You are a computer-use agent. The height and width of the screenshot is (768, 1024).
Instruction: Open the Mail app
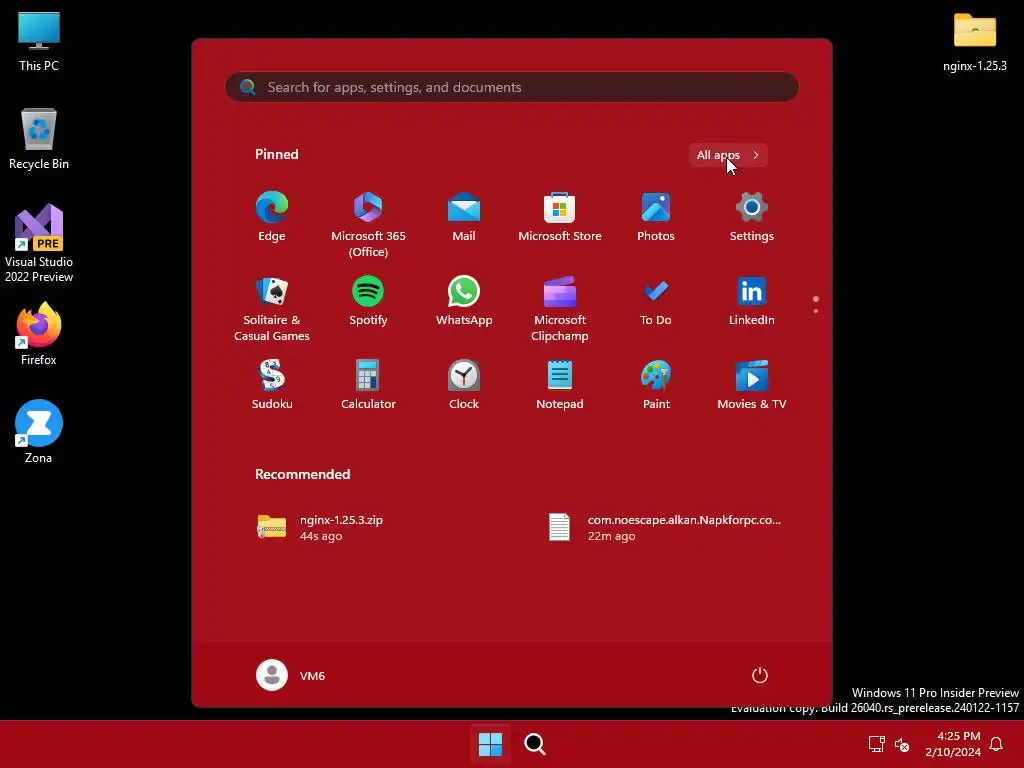click(x=464, y=217)
